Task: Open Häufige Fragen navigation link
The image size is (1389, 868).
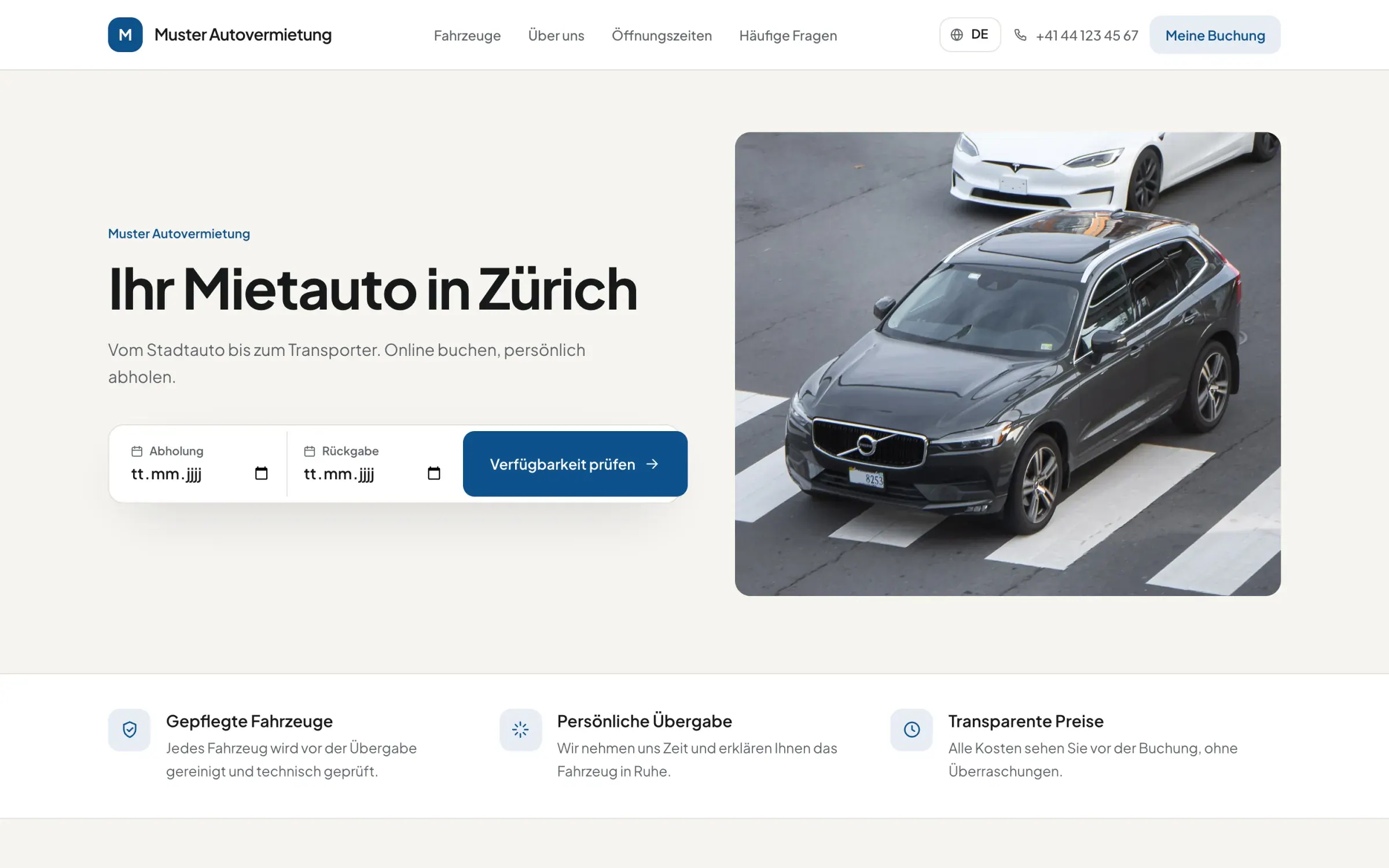Action: coord(788,35)
